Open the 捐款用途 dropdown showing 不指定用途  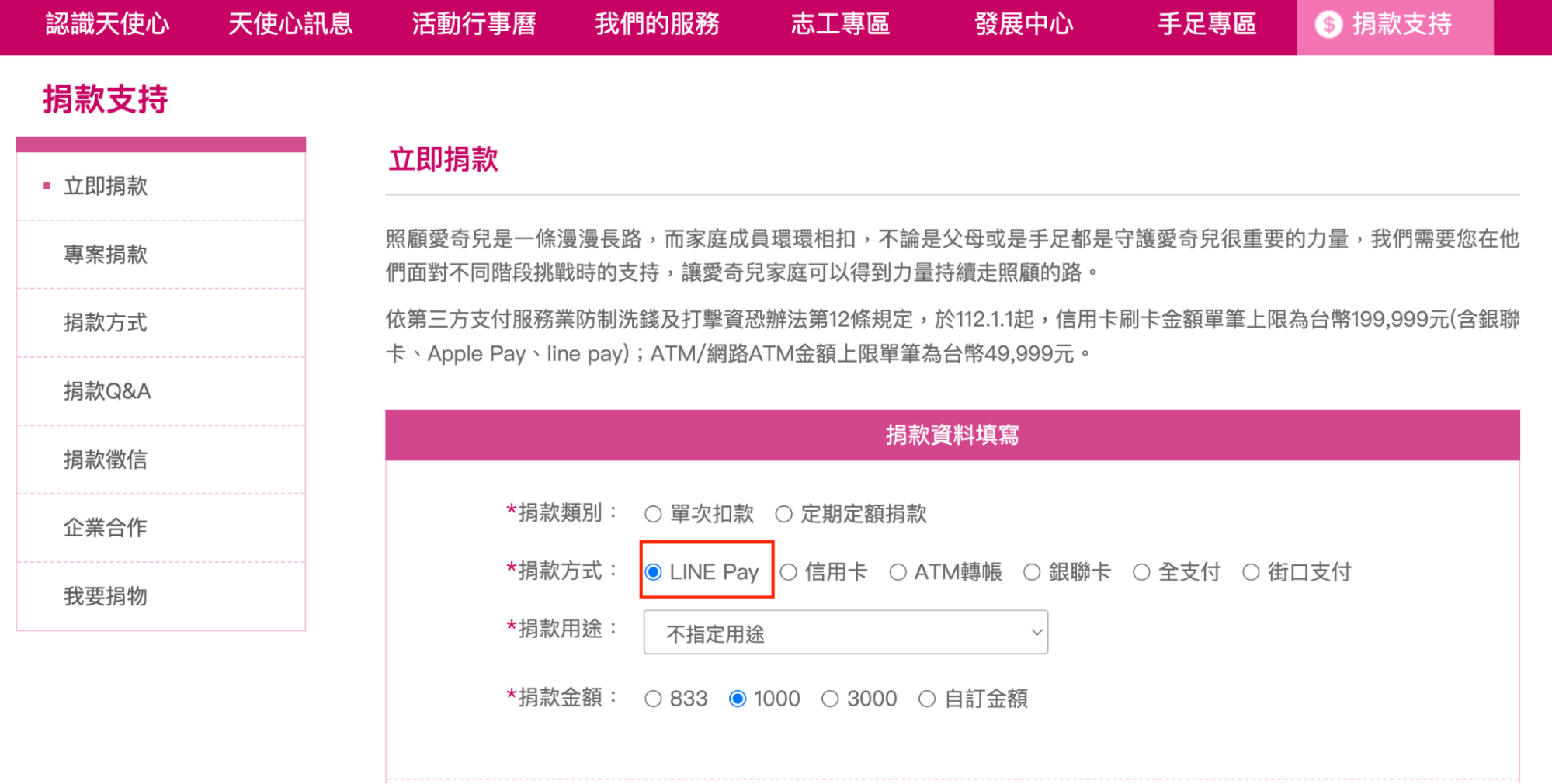845,632
